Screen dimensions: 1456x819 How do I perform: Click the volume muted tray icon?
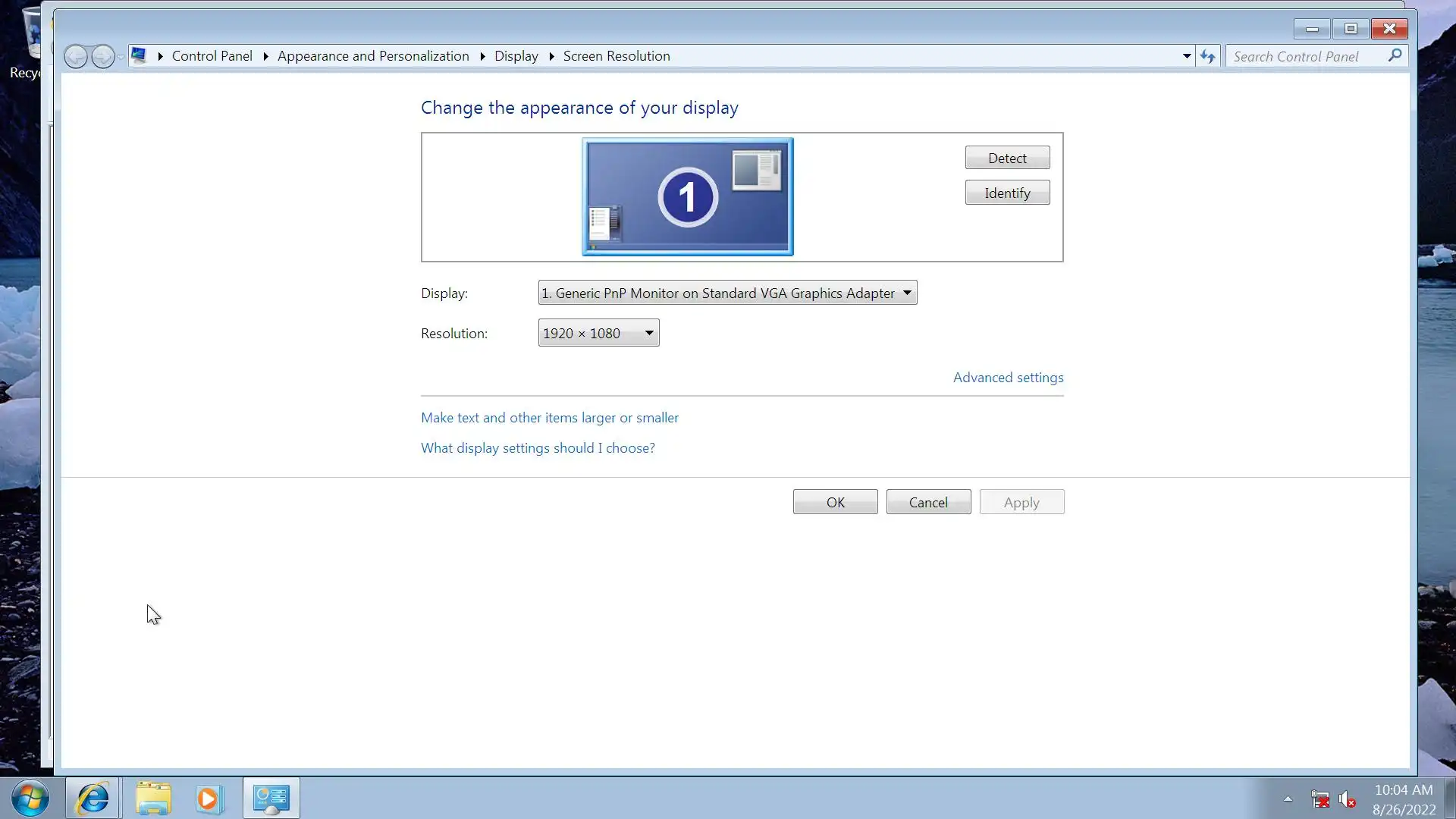click(x=1347, y=799)
